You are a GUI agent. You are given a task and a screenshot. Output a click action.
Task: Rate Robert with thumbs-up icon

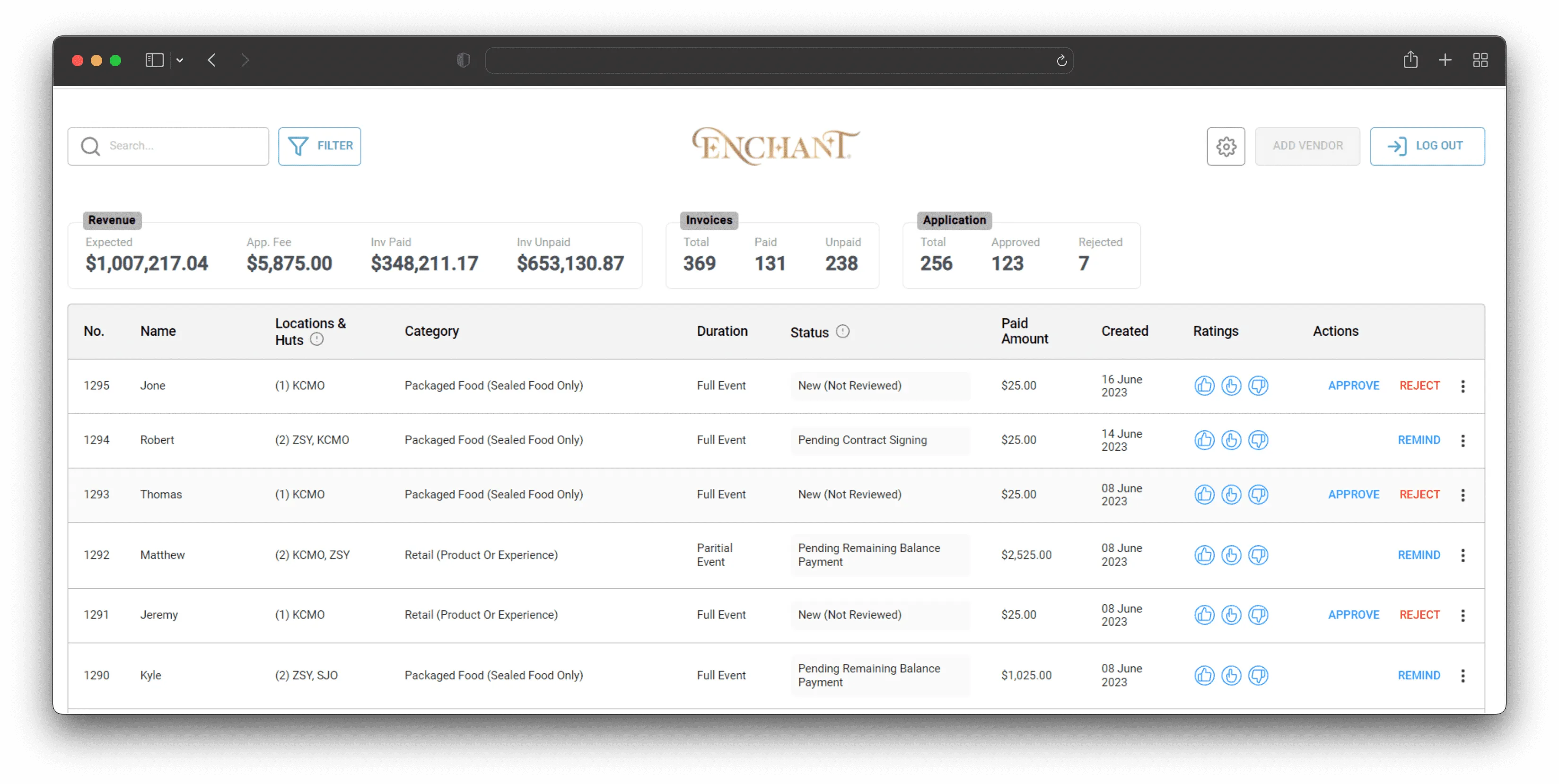point(1204,440)
